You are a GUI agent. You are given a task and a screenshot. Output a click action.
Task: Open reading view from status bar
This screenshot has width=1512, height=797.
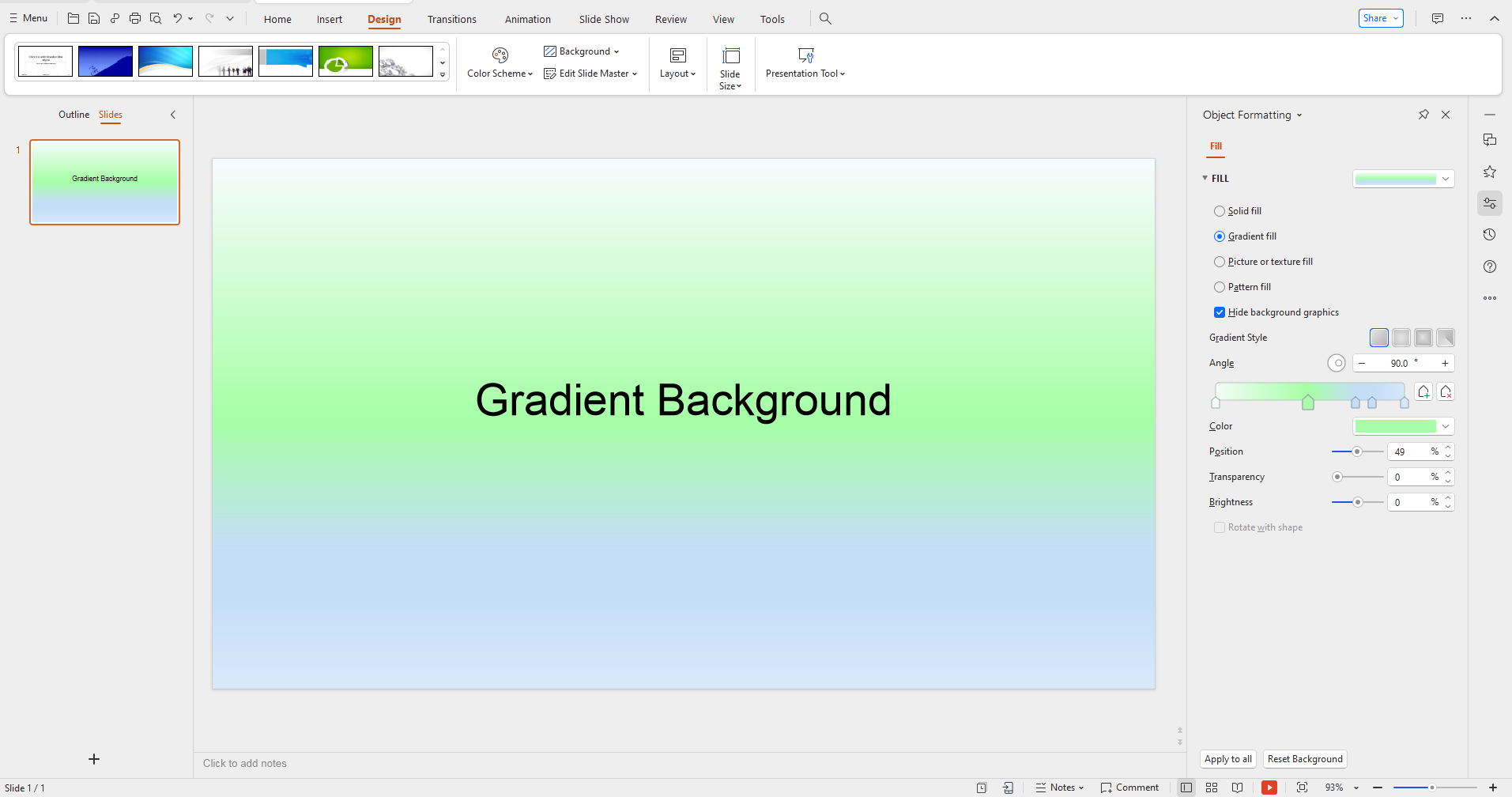click(1238, 787)
